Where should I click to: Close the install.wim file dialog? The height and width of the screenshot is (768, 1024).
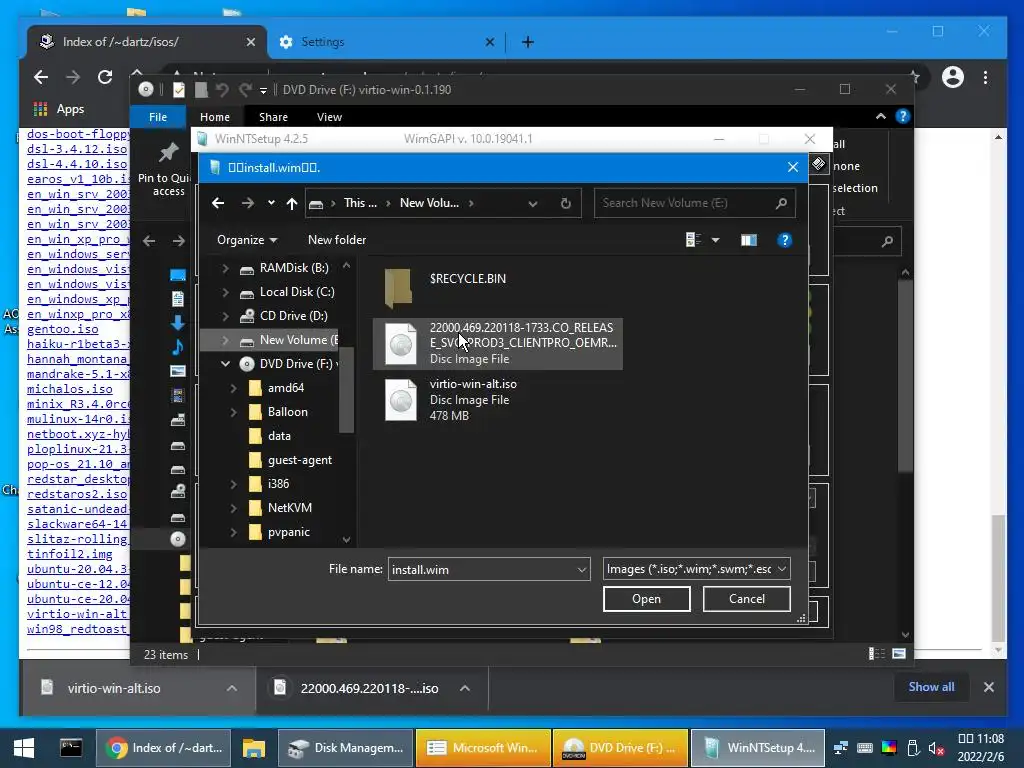793,168
